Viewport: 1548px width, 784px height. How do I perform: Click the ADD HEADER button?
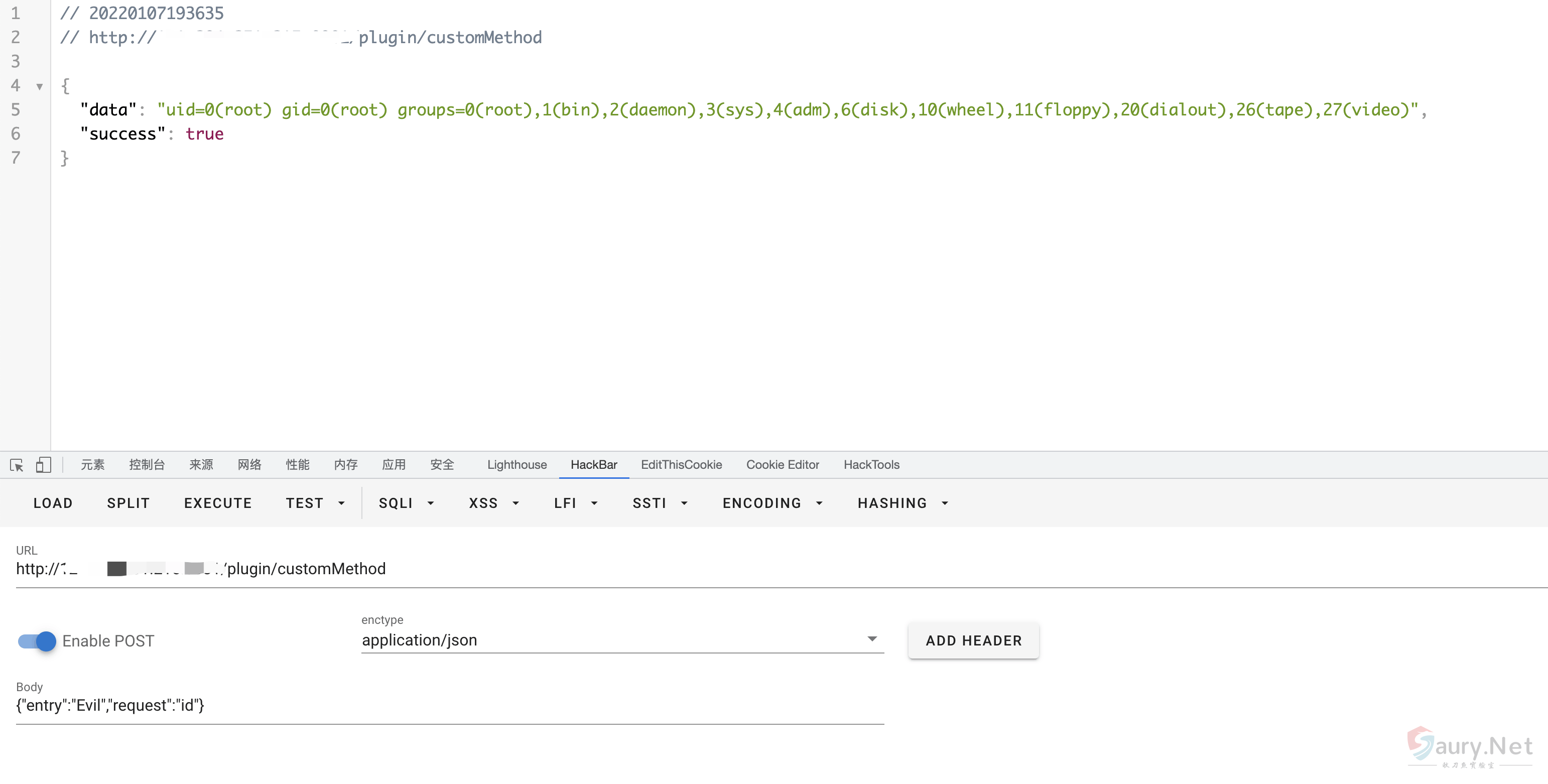tap(973, 641)
